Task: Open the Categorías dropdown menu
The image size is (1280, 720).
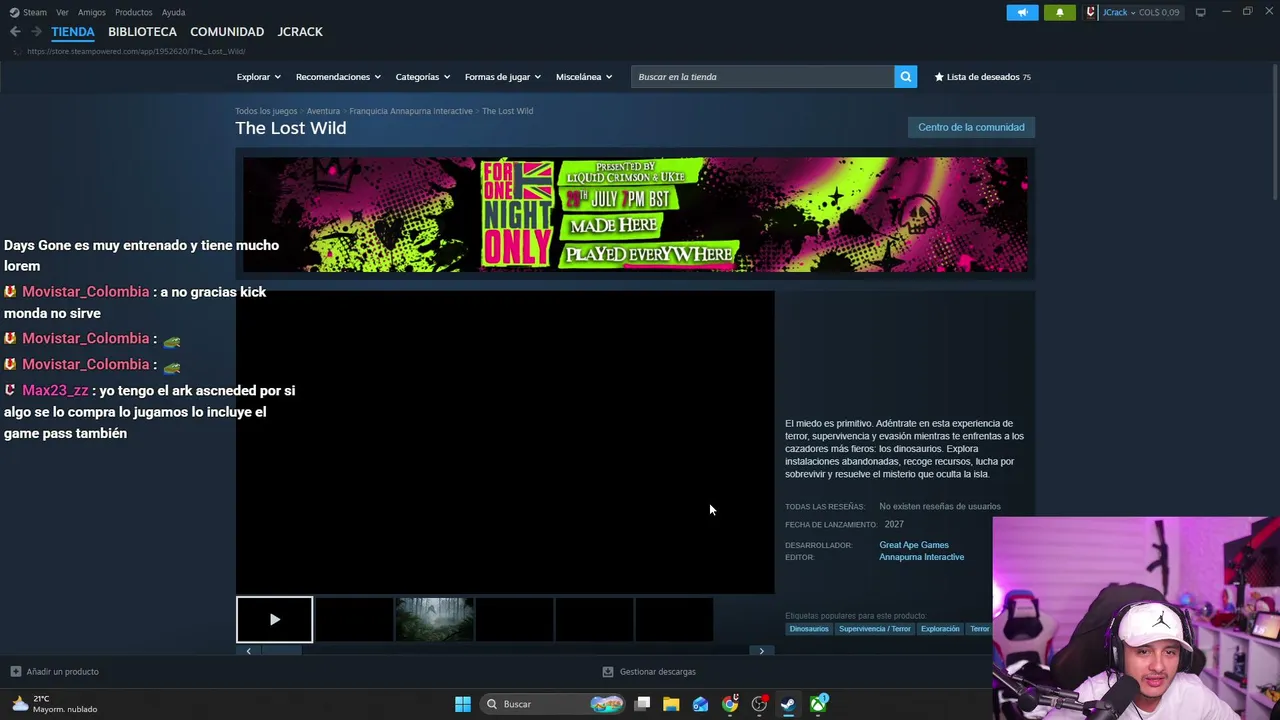Action: 422,77
